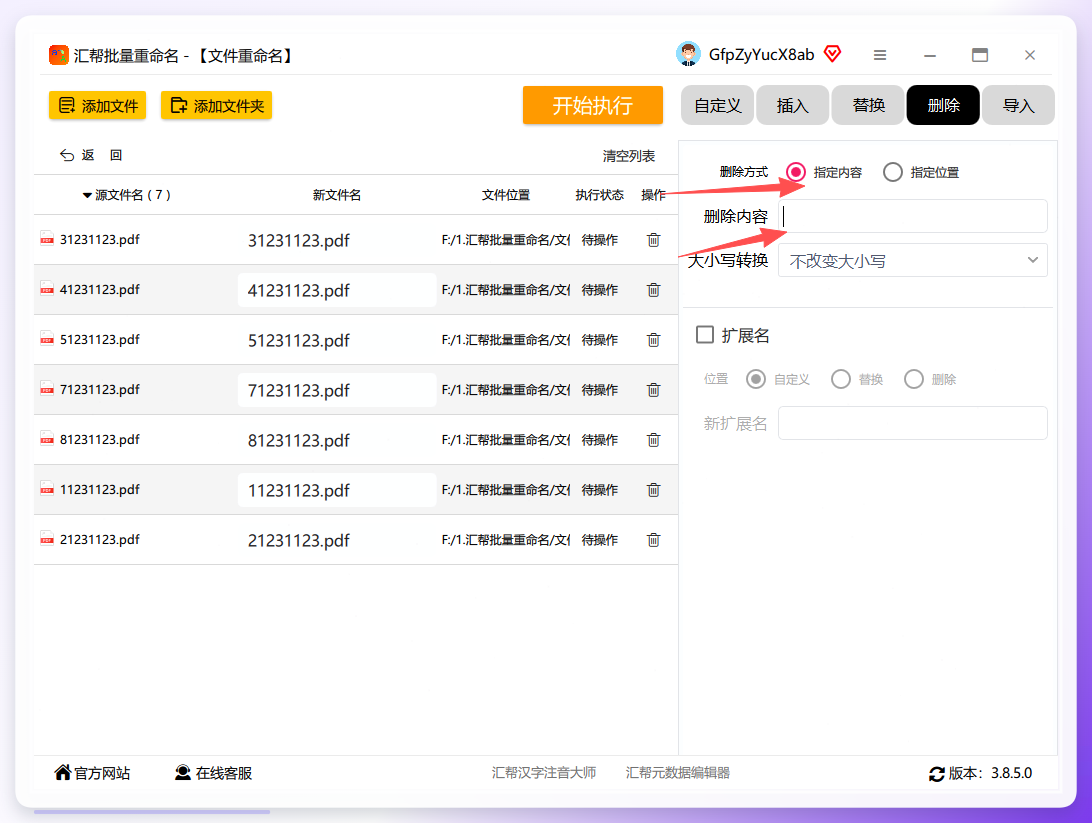Click the PDF icon of 51231123.pdf

point(47,339)
